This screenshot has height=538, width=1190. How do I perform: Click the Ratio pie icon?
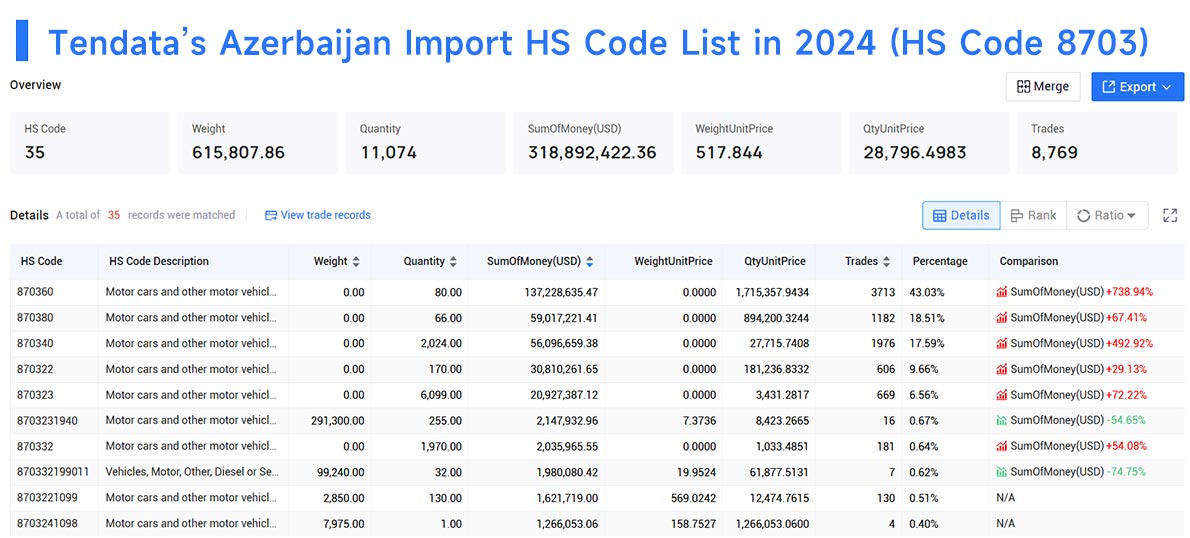[x=1083, y=216]
